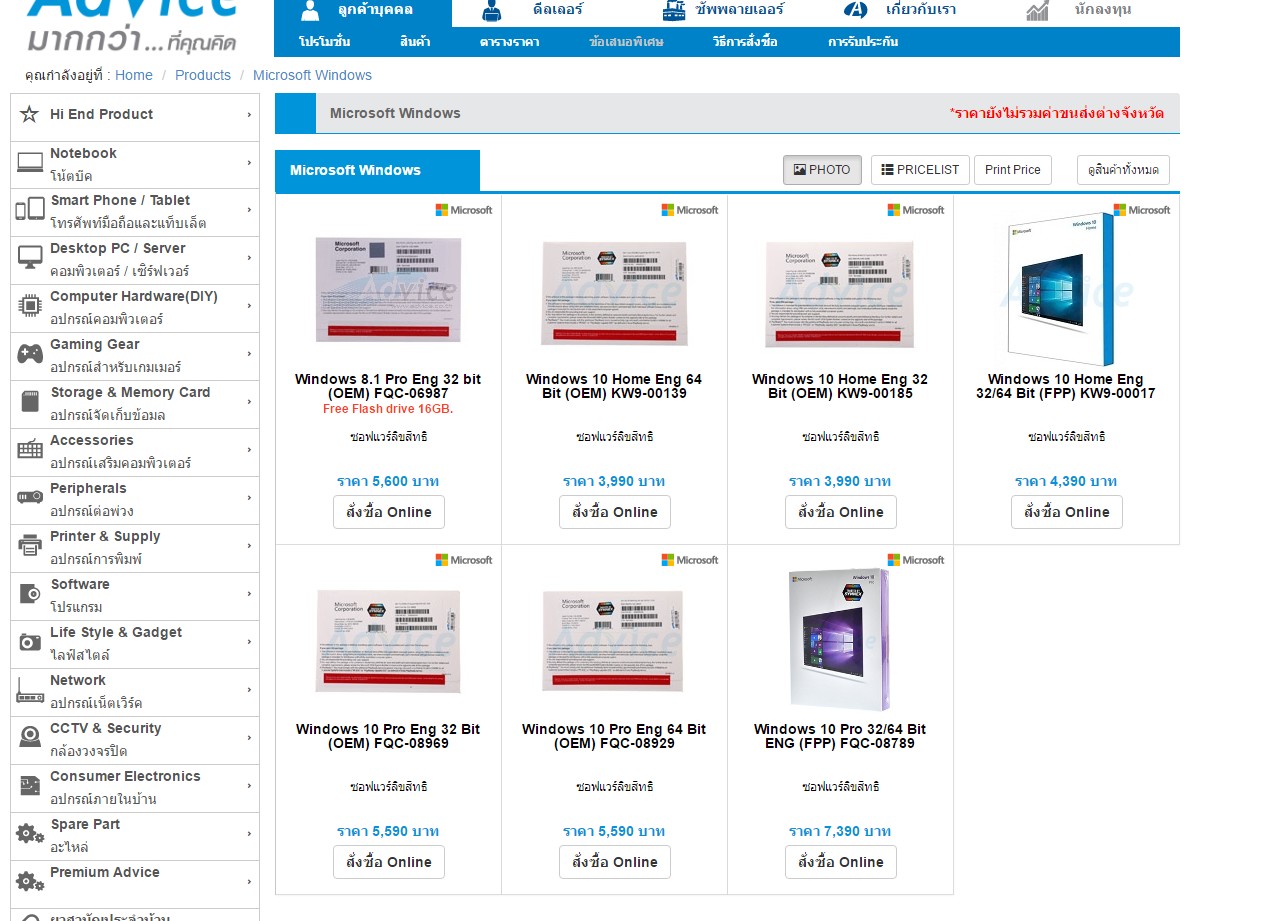Open the ข้อเสนอพิเศษ menu item
The image size is (1268, 921).
tap(626, 42)
